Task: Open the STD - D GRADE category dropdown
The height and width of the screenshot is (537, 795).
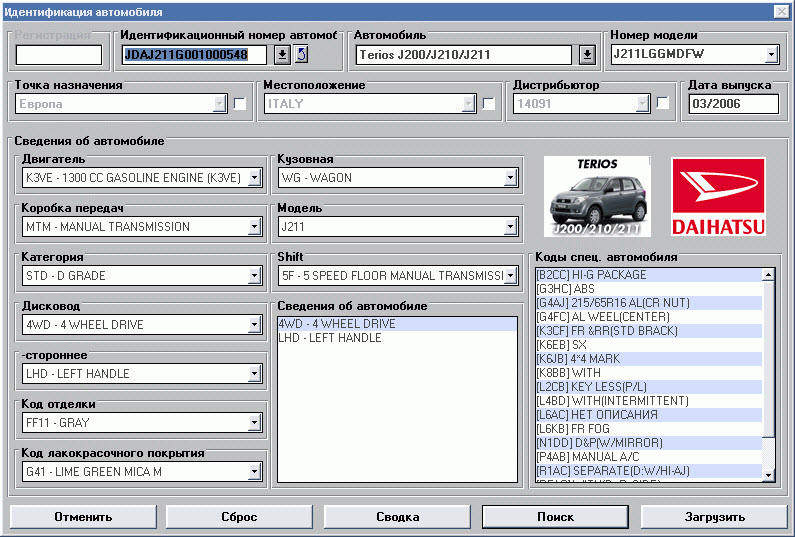Action: pos(255,276)
